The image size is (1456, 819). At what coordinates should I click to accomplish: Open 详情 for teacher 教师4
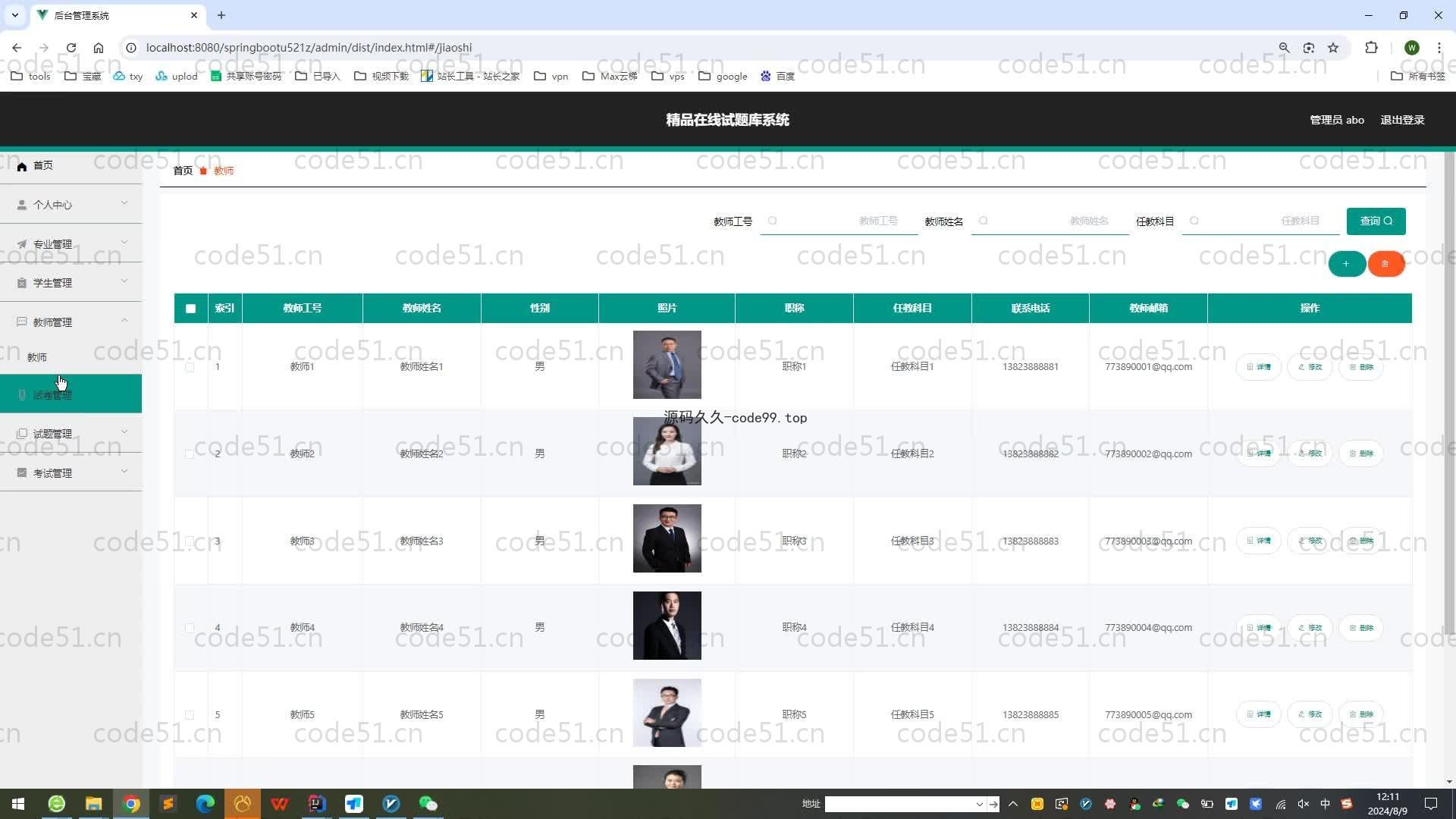pyautogui.click(x=1259, y=628)
